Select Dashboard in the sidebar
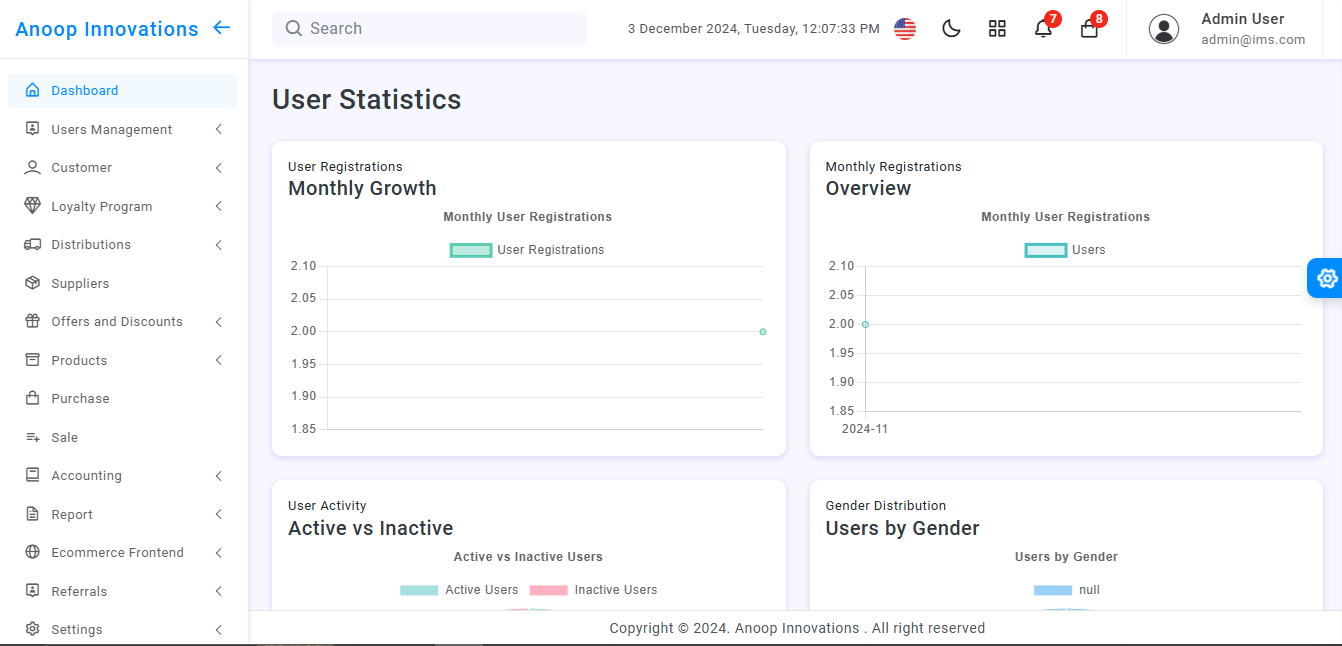Viewport: 1342px width, 646px height. (84, 90)
